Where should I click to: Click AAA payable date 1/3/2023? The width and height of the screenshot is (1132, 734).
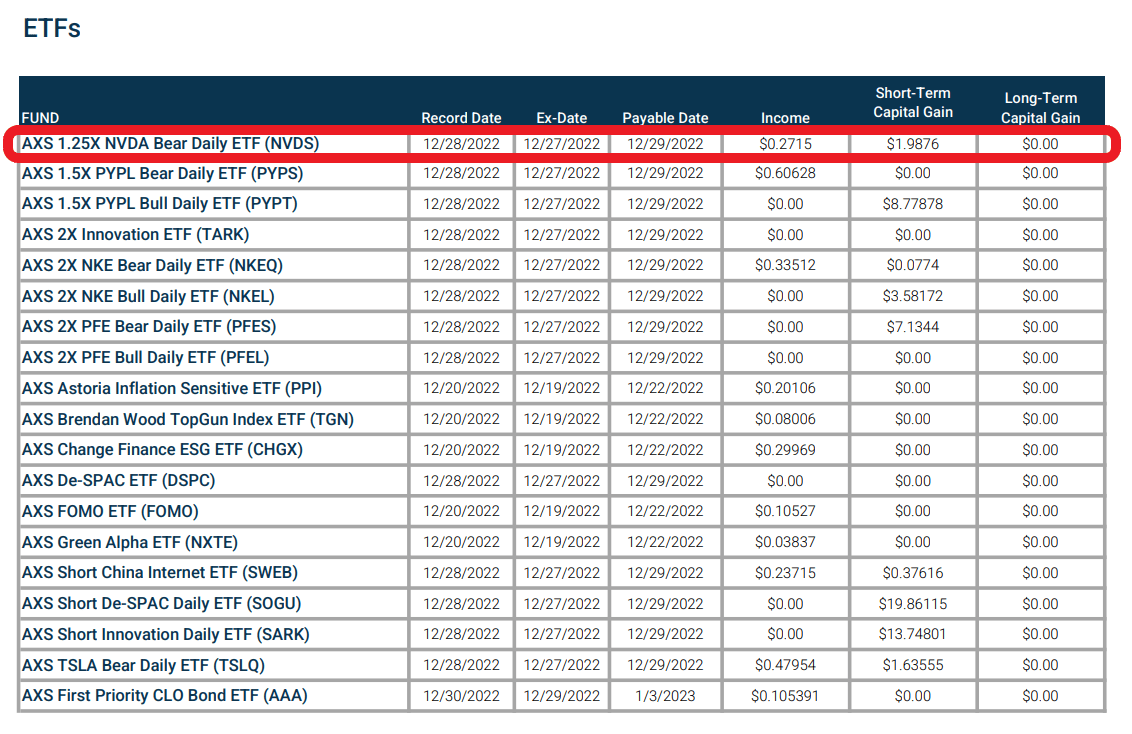point(665,696)
